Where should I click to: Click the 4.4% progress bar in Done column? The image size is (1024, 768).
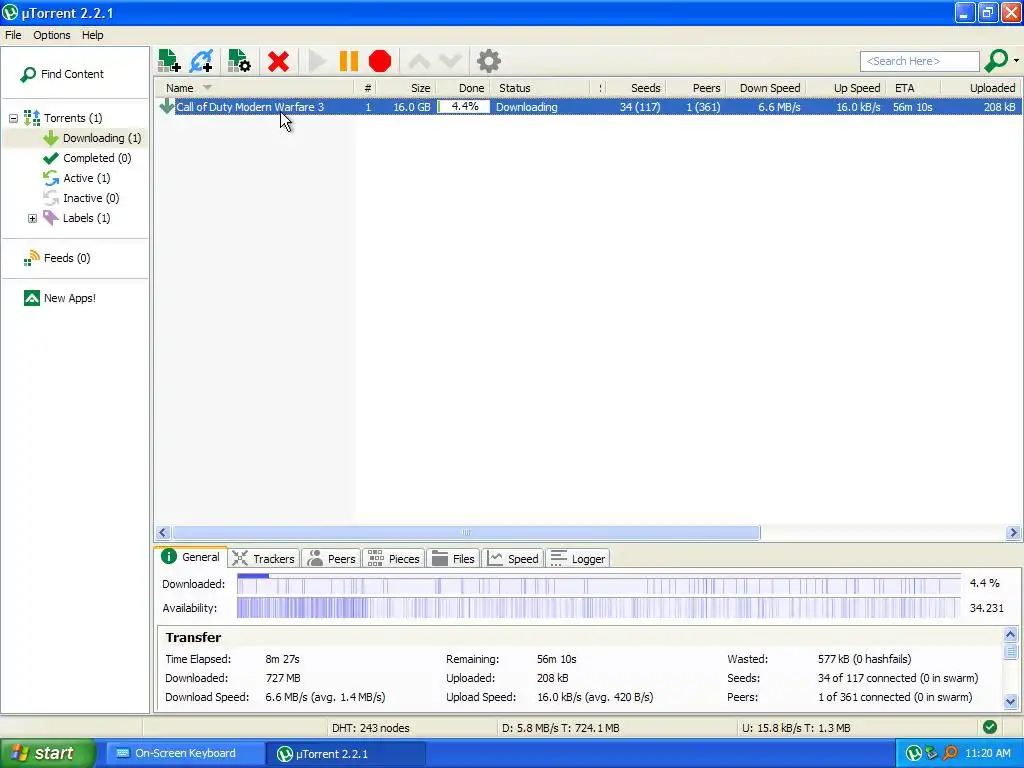464,106
